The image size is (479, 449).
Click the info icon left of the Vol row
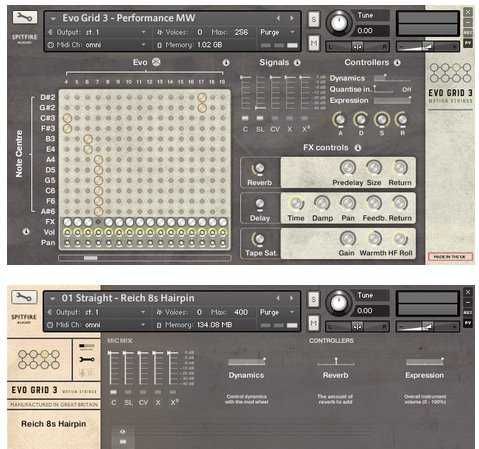click(x=26, y=232)
